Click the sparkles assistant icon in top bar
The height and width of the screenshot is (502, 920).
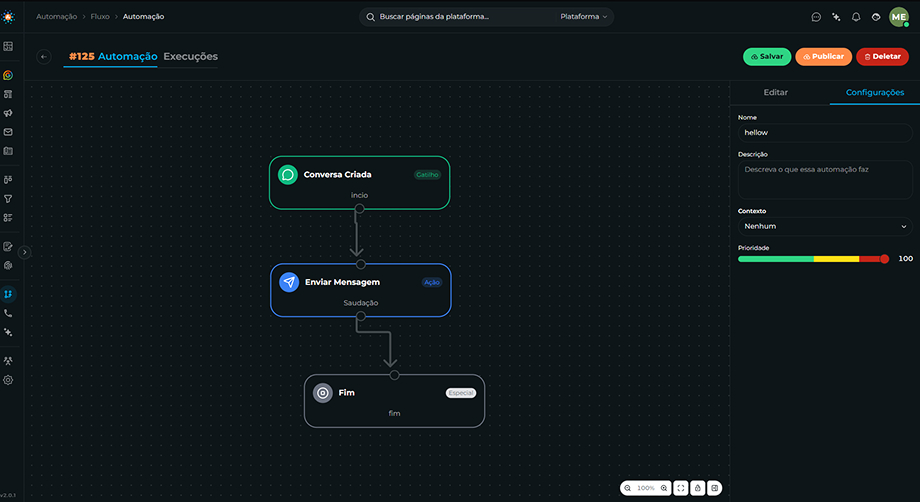click(x=836, y=17)
